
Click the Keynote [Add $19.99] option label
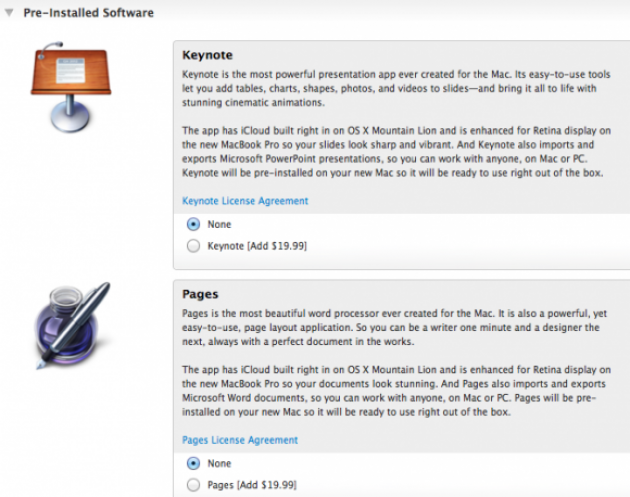pos(257,246)
